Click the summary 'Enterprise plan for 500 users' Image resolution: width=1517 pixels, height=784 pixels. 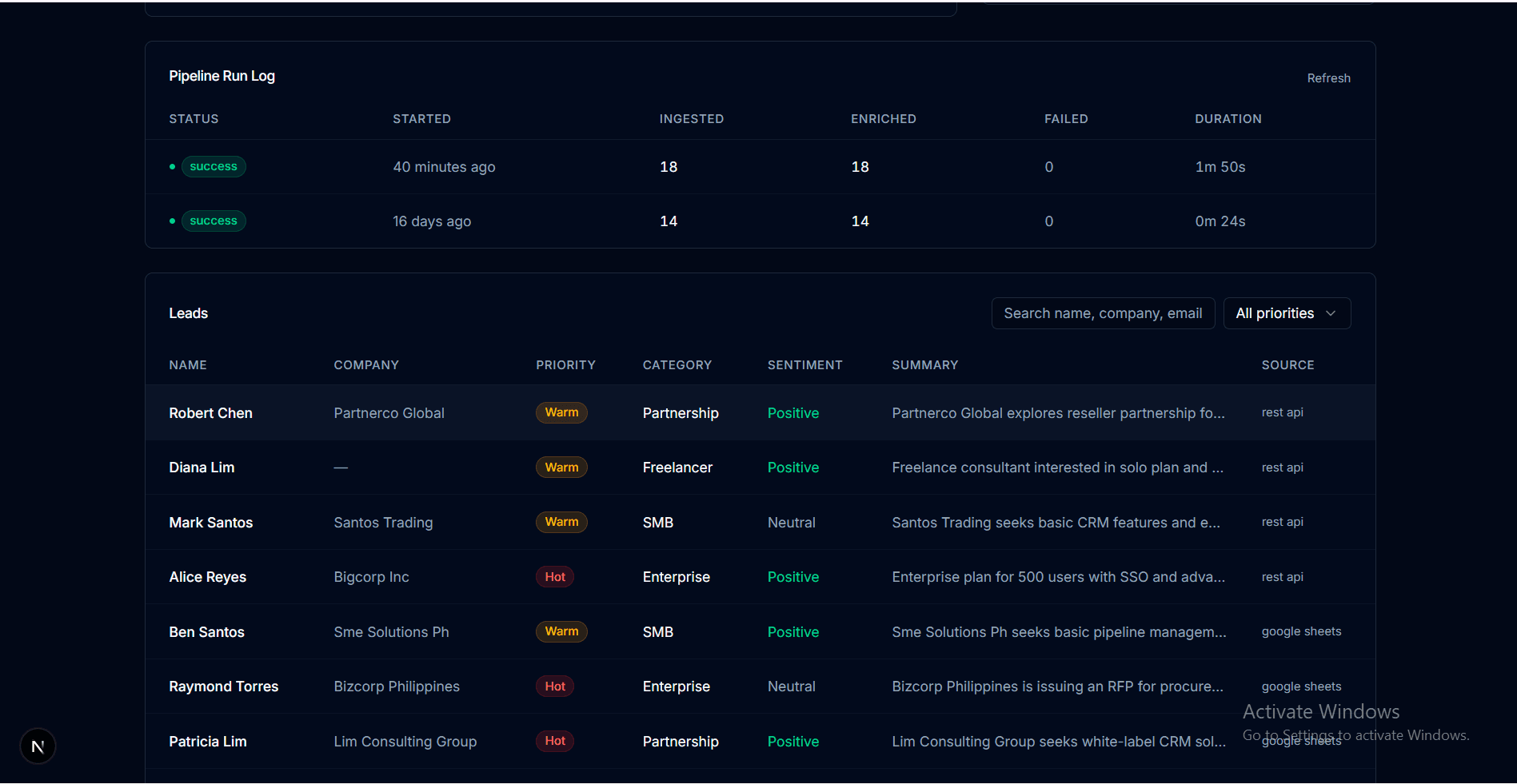click(1058, 577)
